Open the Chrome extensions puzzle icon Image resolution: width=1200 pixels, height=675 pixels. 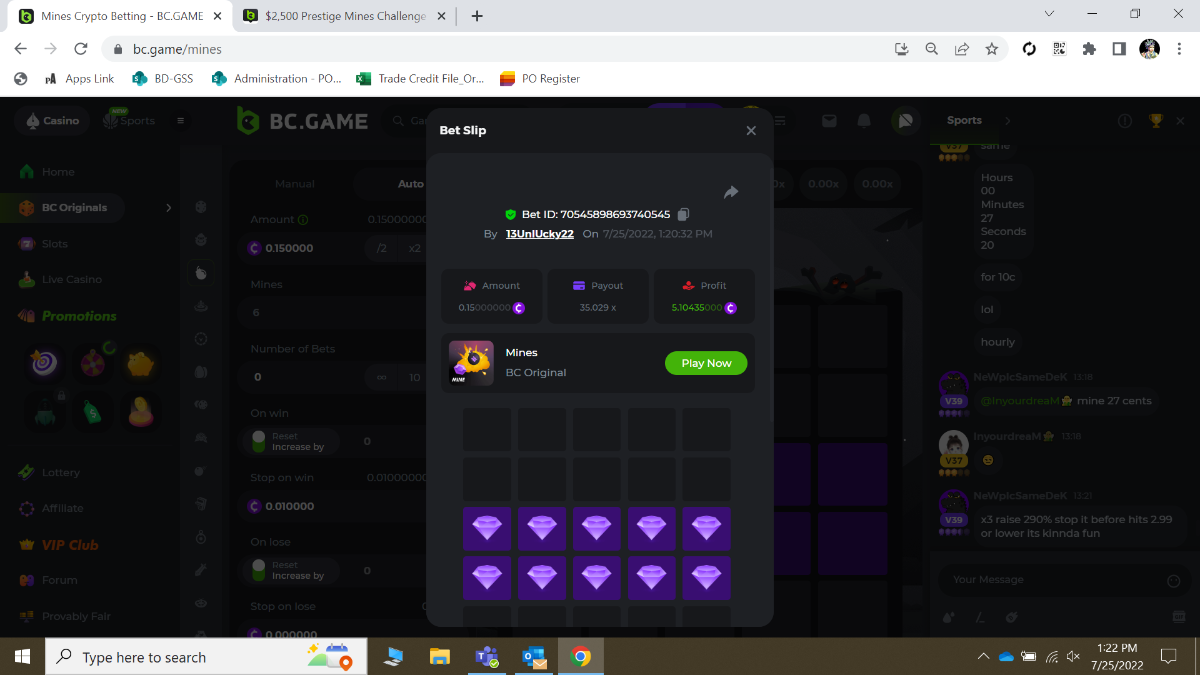pos(1089,49)
